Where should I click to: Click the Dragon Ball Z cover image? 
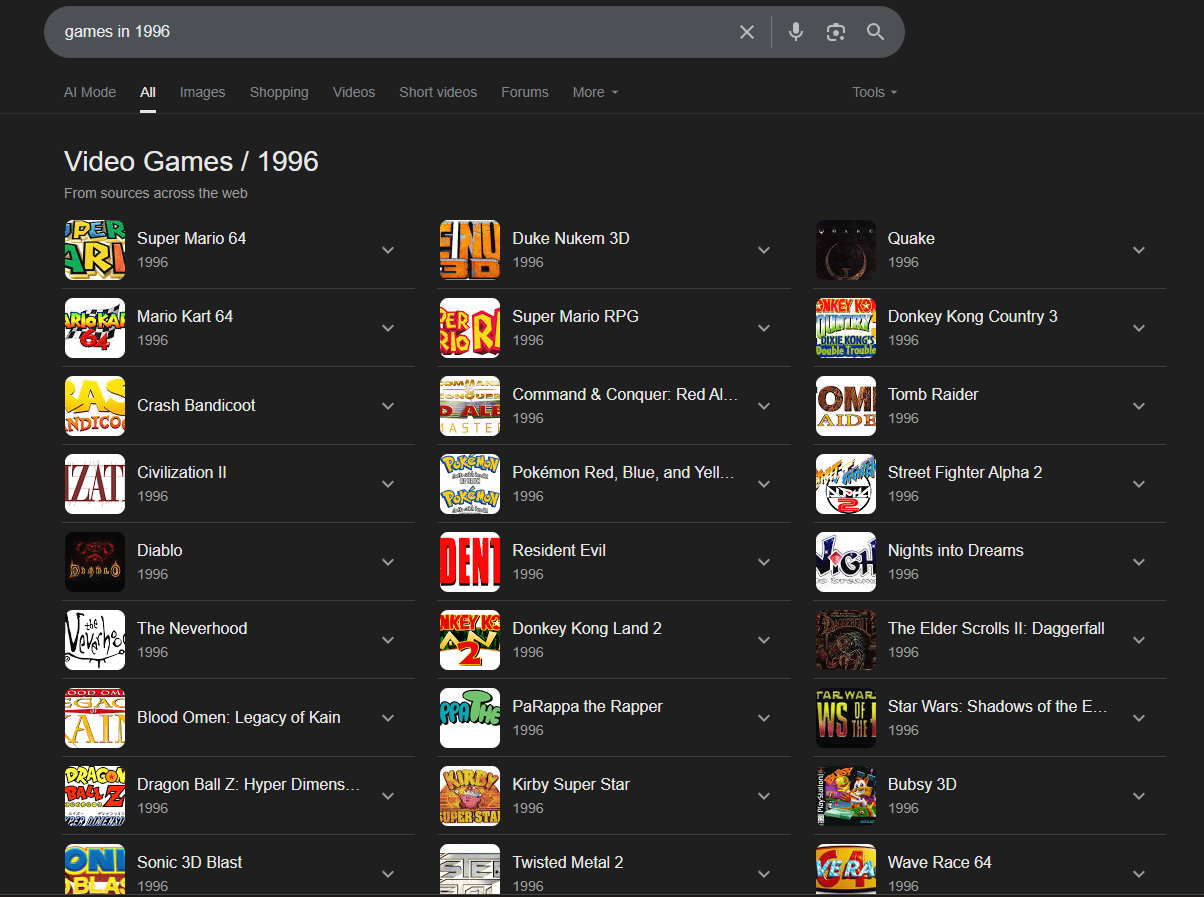click(x=95, y=796)
